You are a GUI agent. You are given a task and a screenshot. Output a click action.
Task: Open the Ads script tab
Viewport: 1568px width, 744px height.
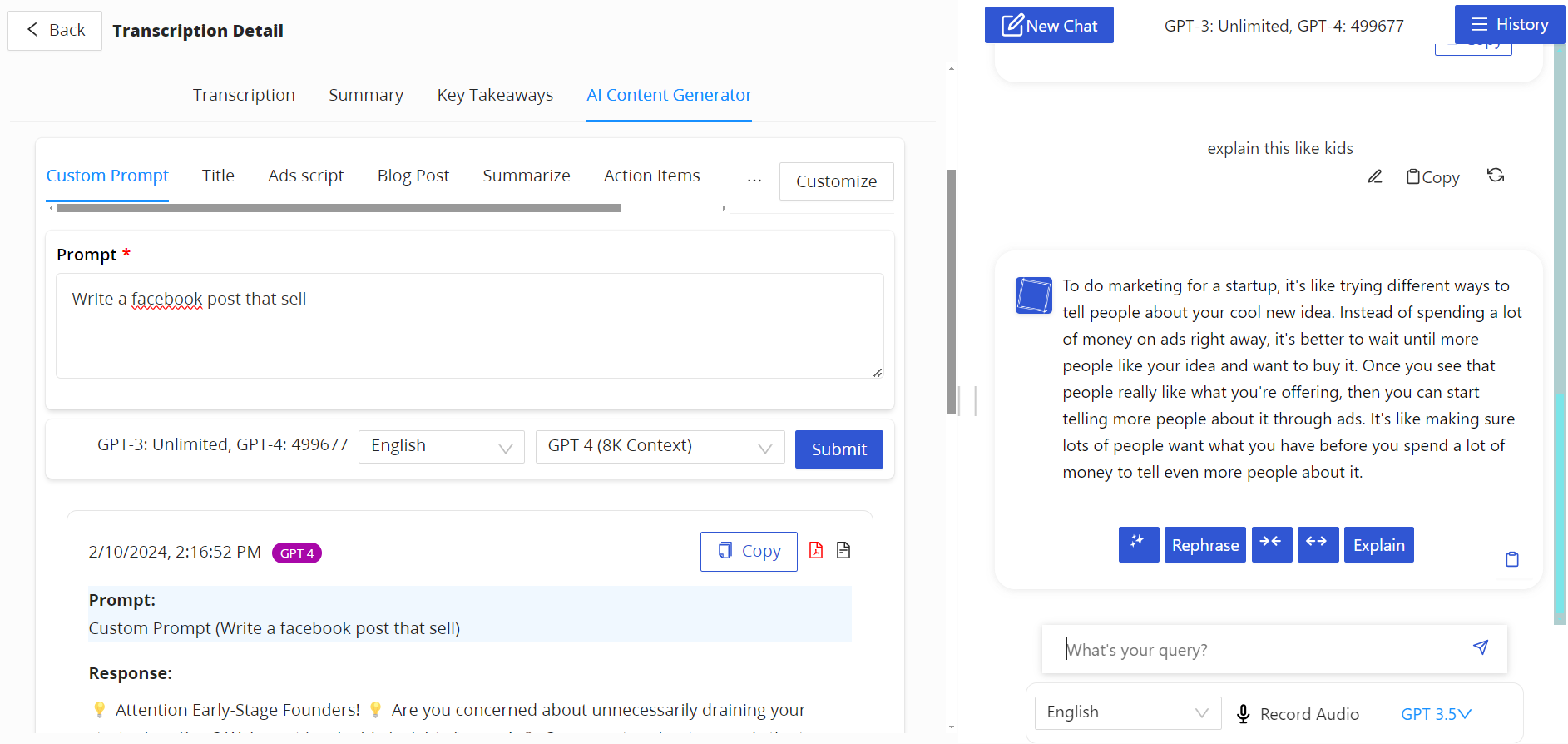click(305, 176)
